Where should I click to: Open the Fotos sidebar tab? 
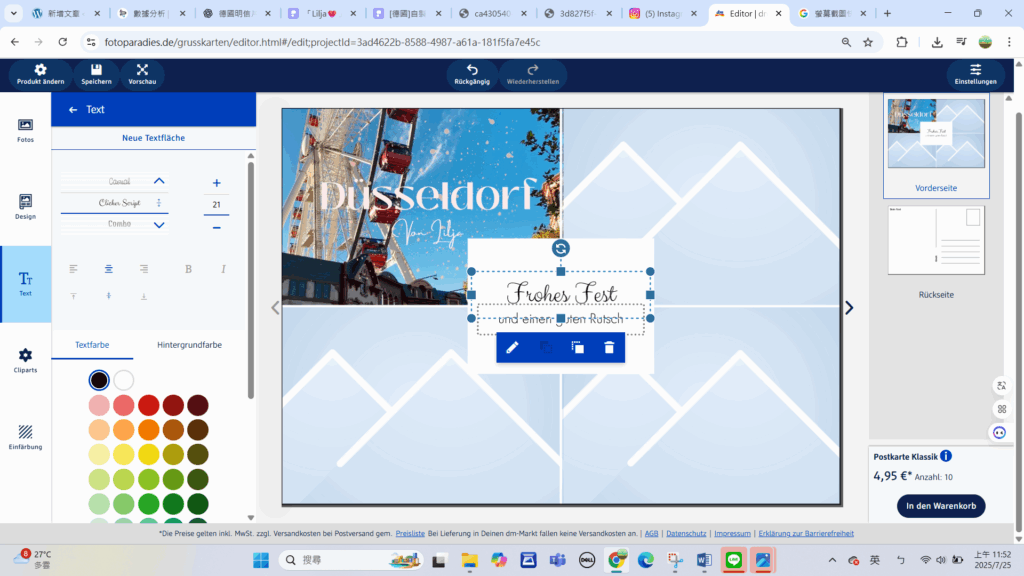click(x=26, y=130)
